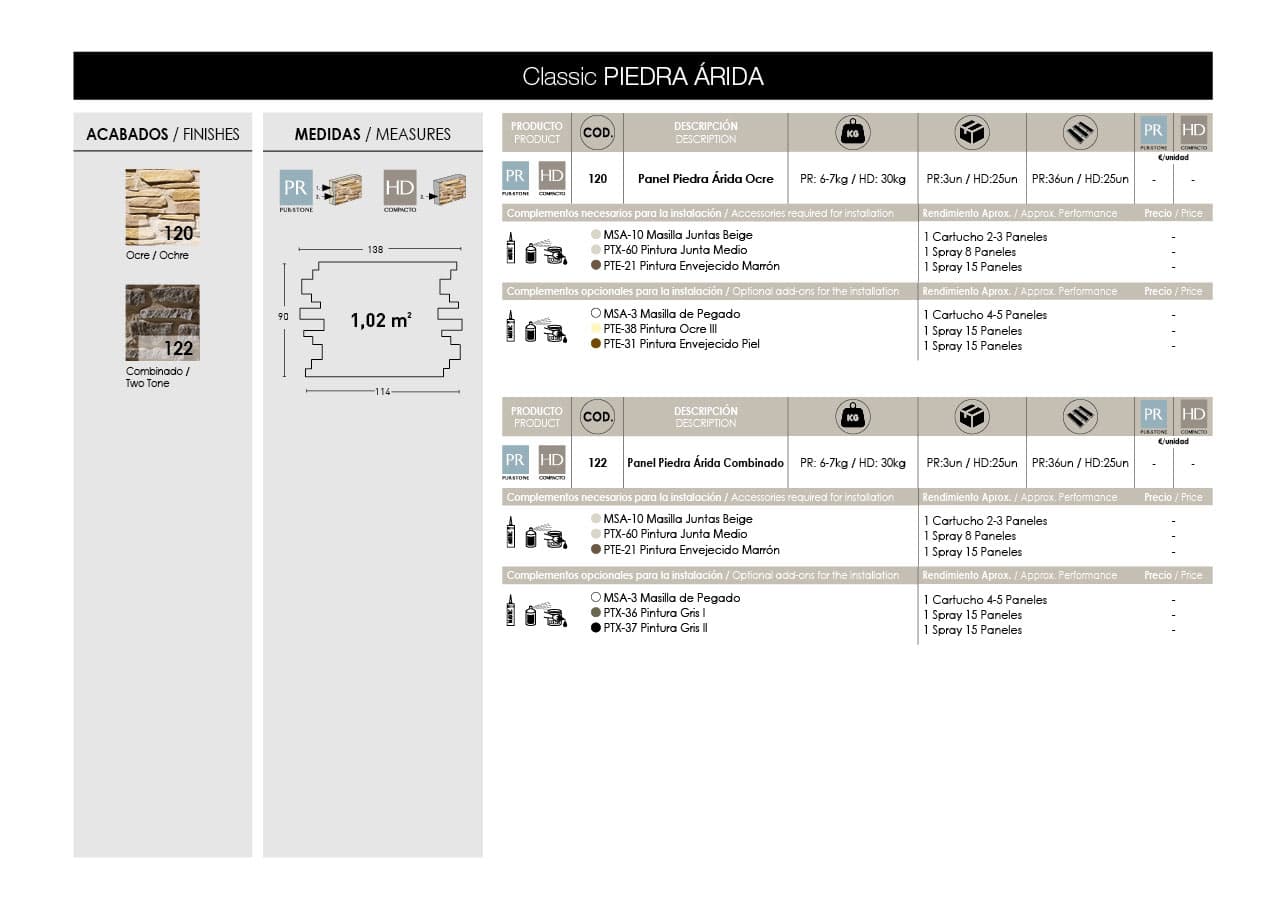
Task: Click Panel Piedra Árida Ocre description
Action: (706, 179)
